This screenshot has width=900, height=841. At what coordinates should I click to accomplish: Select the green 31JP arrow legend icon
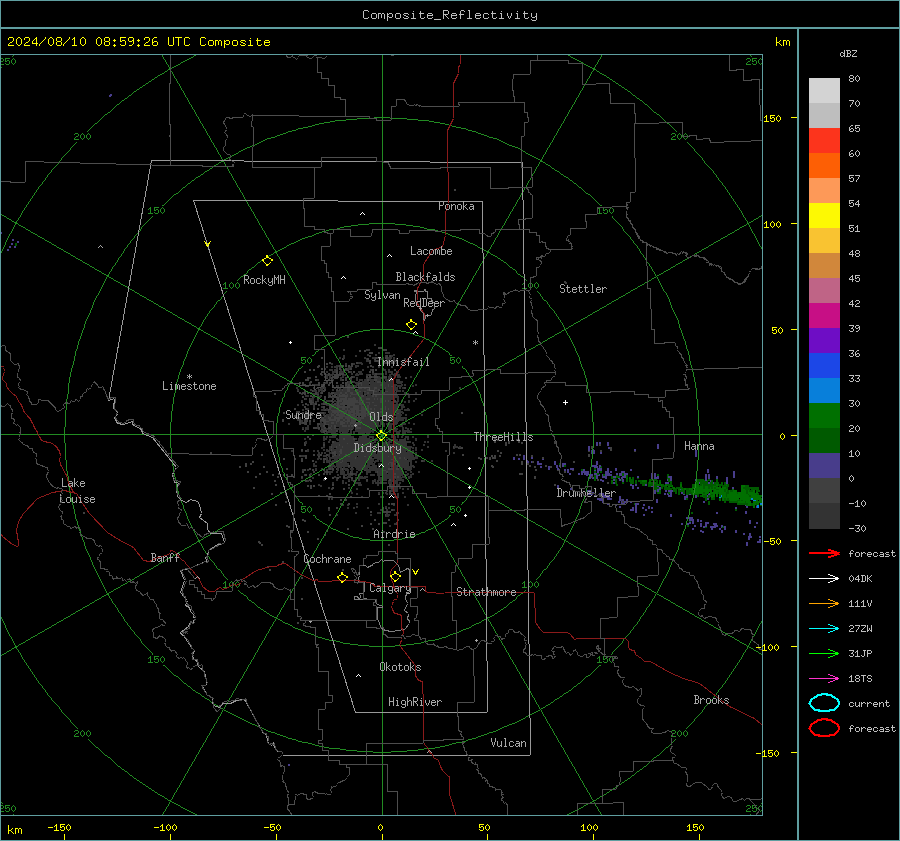pyautogui.click(x=824, y=653)
